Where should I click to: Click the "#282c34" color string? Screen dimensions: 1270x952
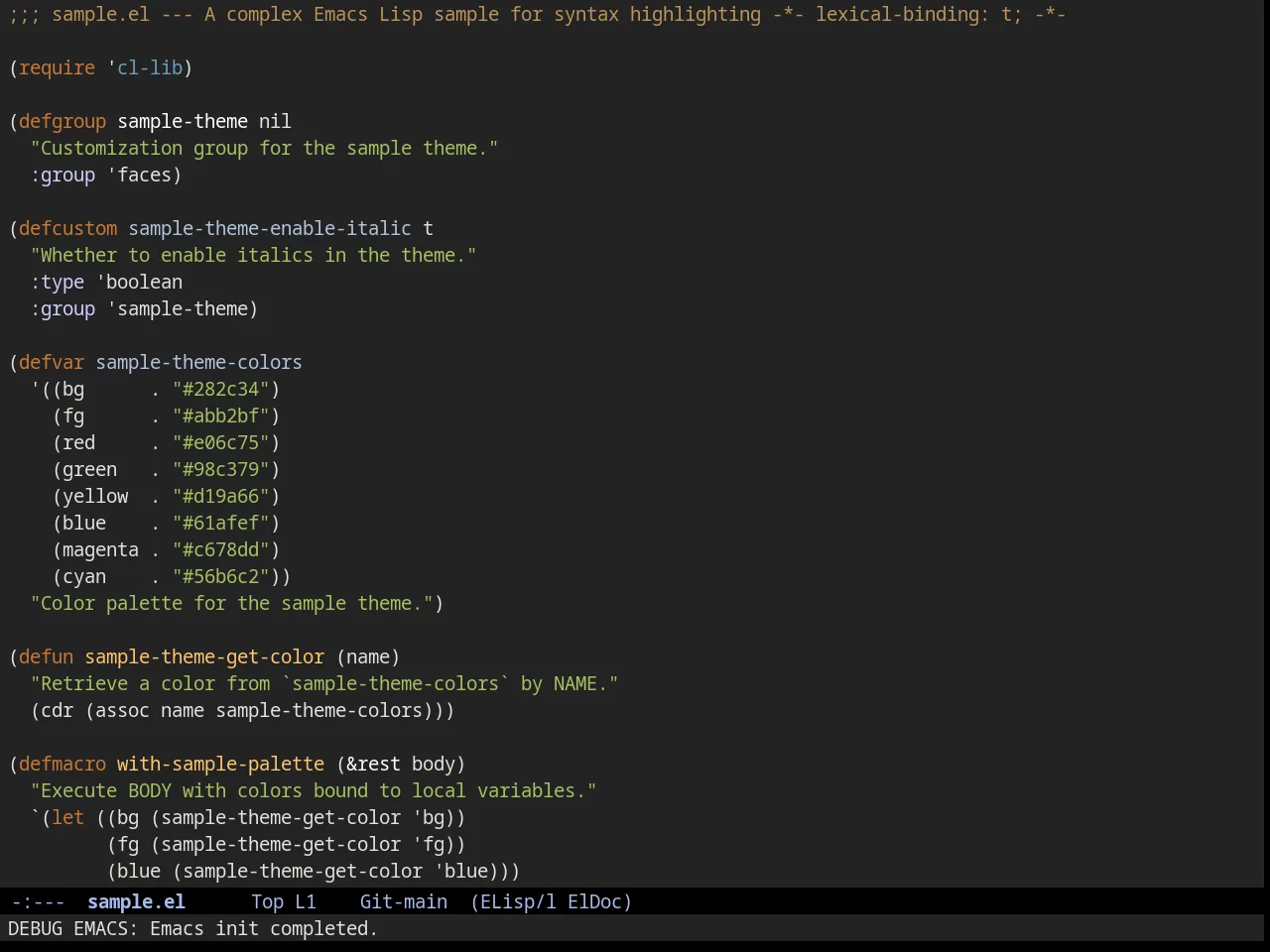coord(220,389)
